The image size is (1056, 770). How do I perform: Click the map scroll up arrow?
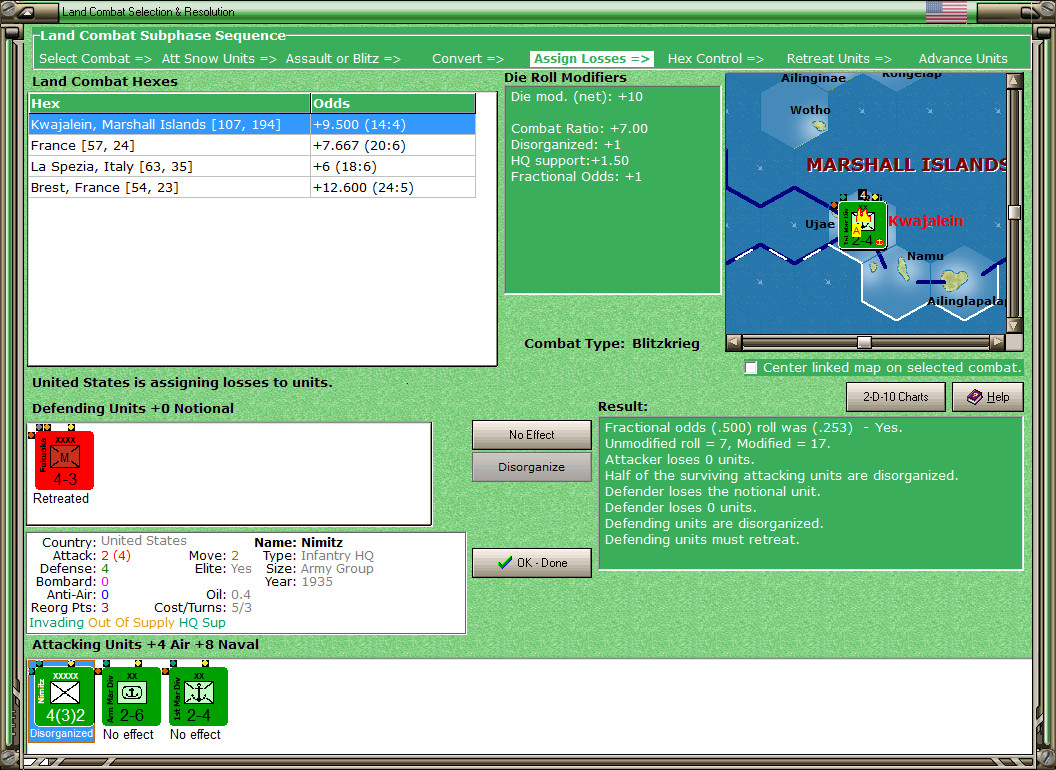coord(1014,81)
